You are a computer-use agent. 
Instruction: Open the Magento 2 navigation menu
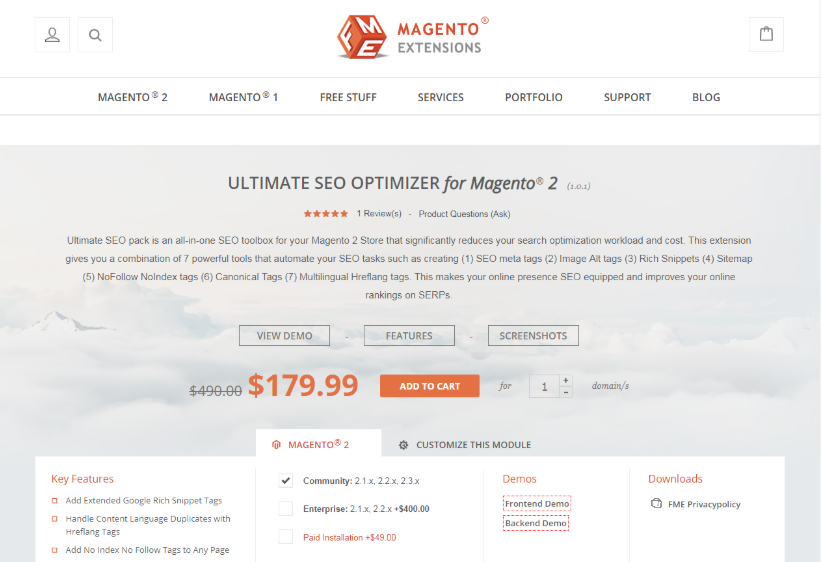coord(132,97)
